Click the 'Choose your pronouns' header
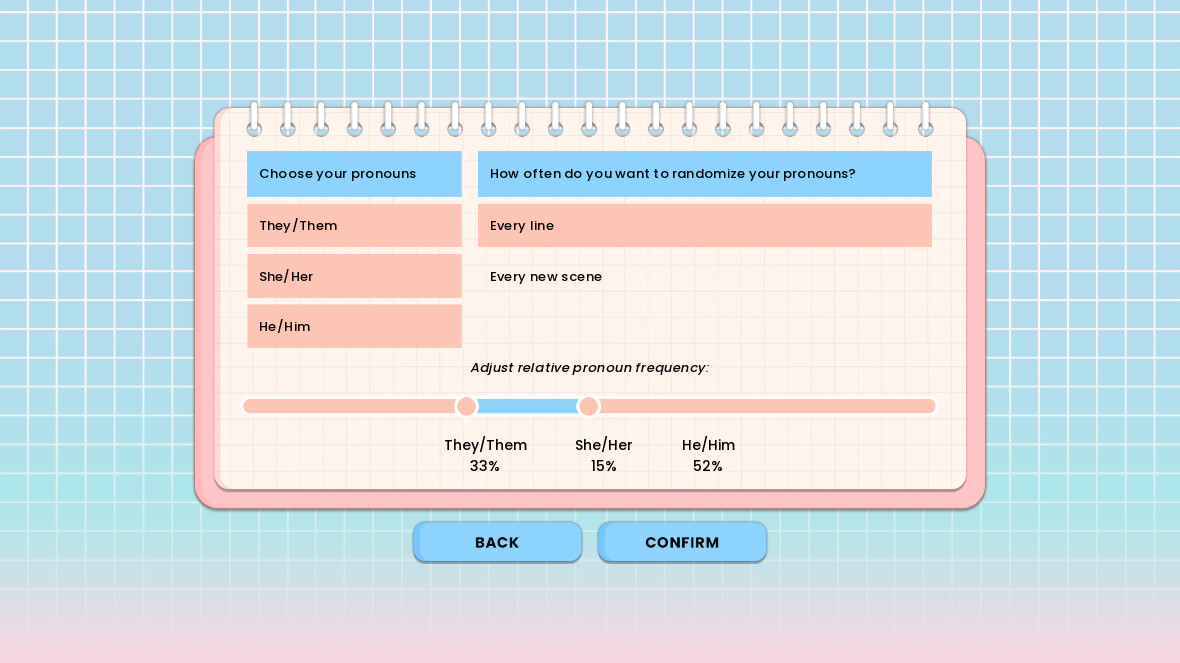 [x=354, y=174]
